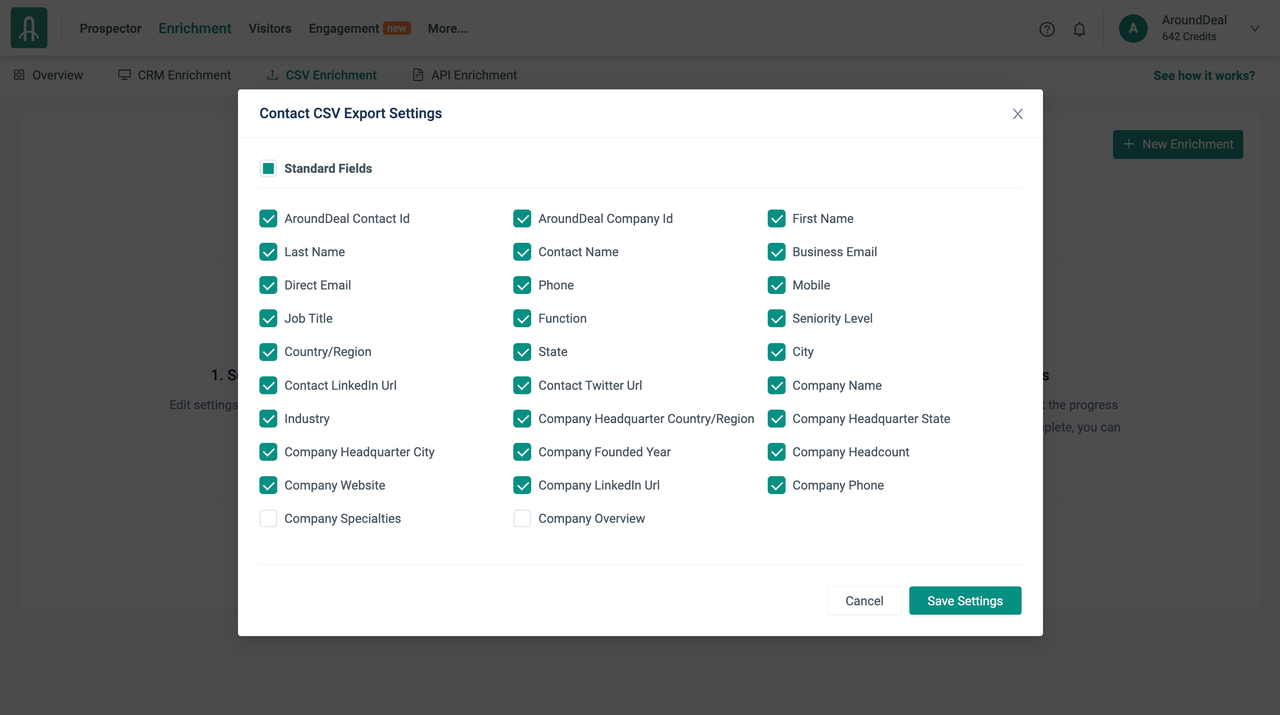Uncheck the Contact Twitter Url field
The width and height of the screenshot is (1280, 715).
[x=522, y=385]
